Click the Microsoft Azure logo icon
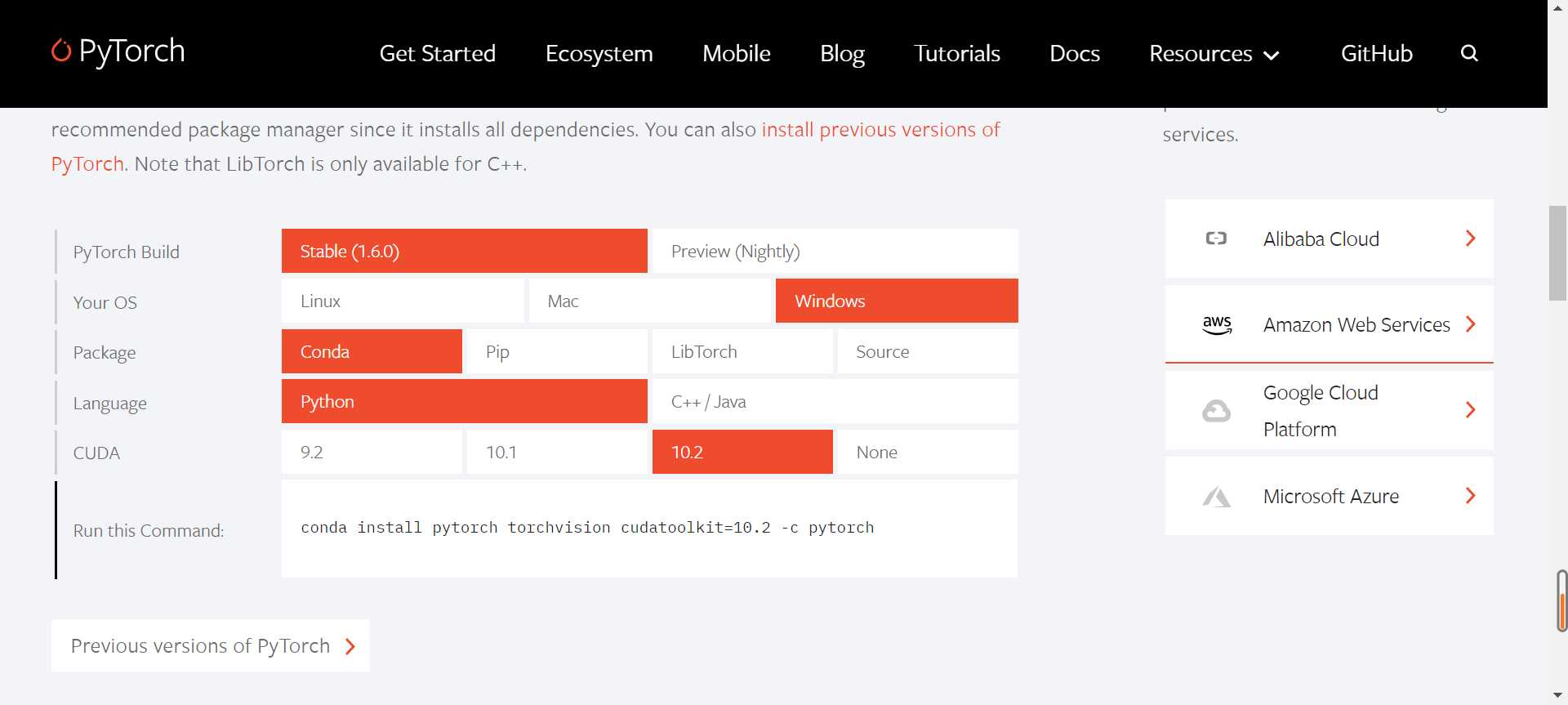This screenshot has width=1568, height=705. coord(1216,497)
